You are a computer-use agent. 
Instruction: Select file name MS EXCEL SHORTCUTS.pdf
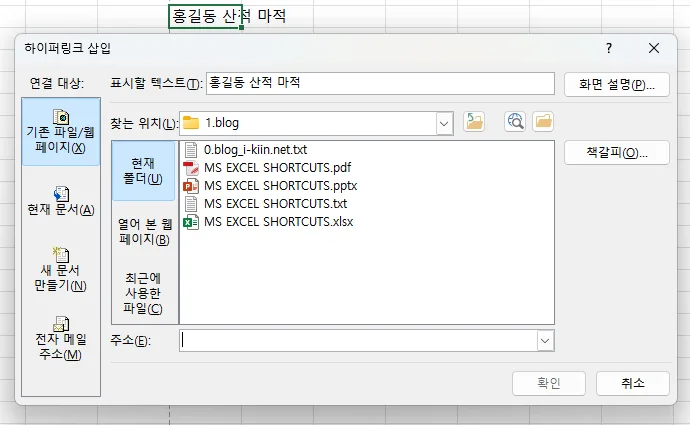(x=278, y=168)
